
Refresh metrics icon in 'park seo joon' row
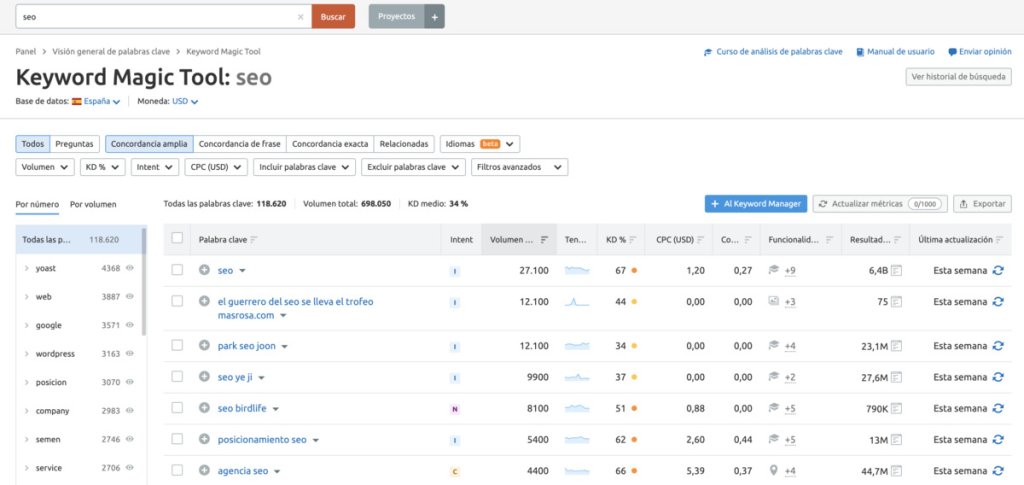tap(998, 346)
